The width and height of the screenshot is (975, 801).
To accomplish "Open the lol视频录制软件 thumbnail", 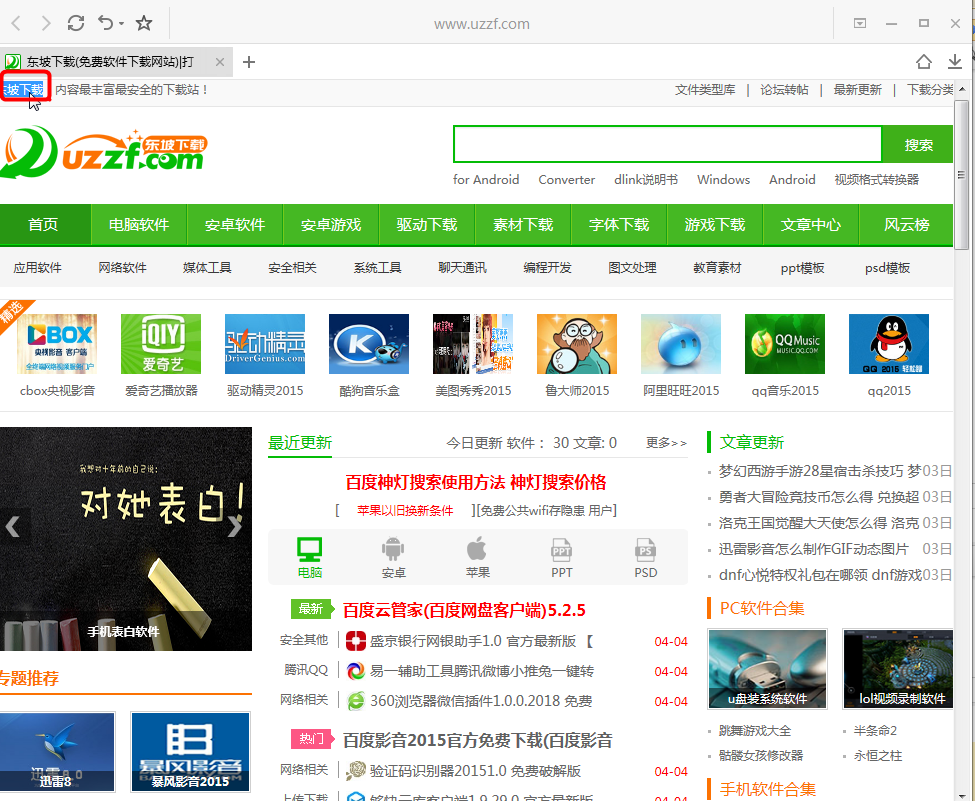I will (898, 669).
